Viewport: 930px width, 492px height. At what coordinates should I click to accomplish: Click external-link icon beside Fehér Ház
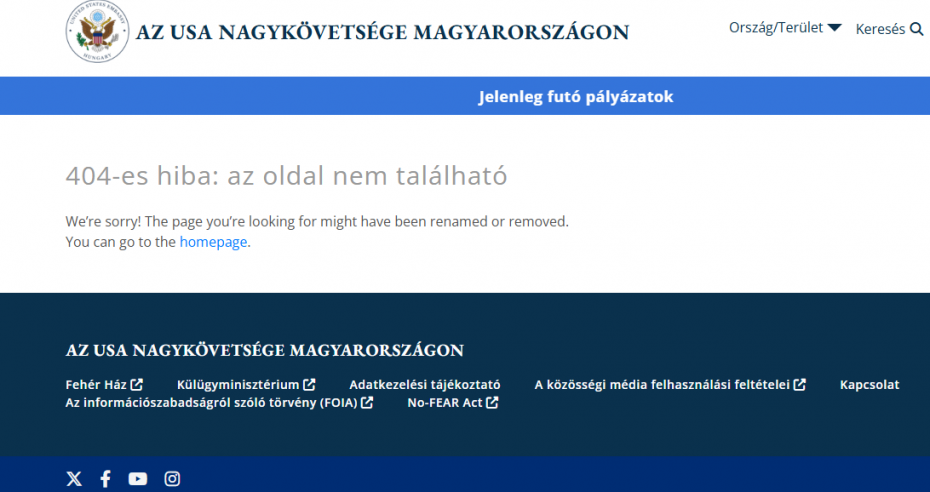tap(137, 384)
